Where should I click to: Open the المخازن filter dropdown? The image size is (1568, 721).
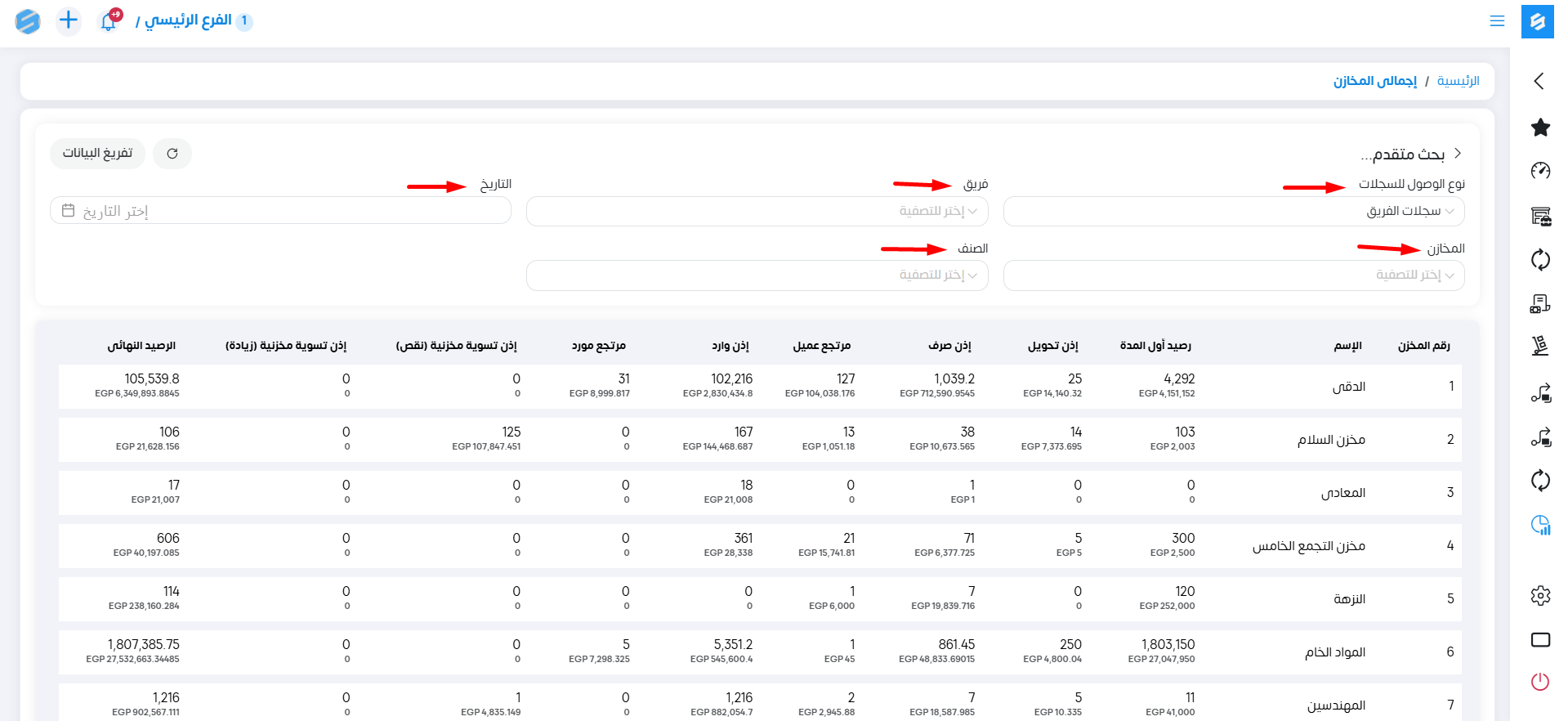click(x=1233, y=275)
